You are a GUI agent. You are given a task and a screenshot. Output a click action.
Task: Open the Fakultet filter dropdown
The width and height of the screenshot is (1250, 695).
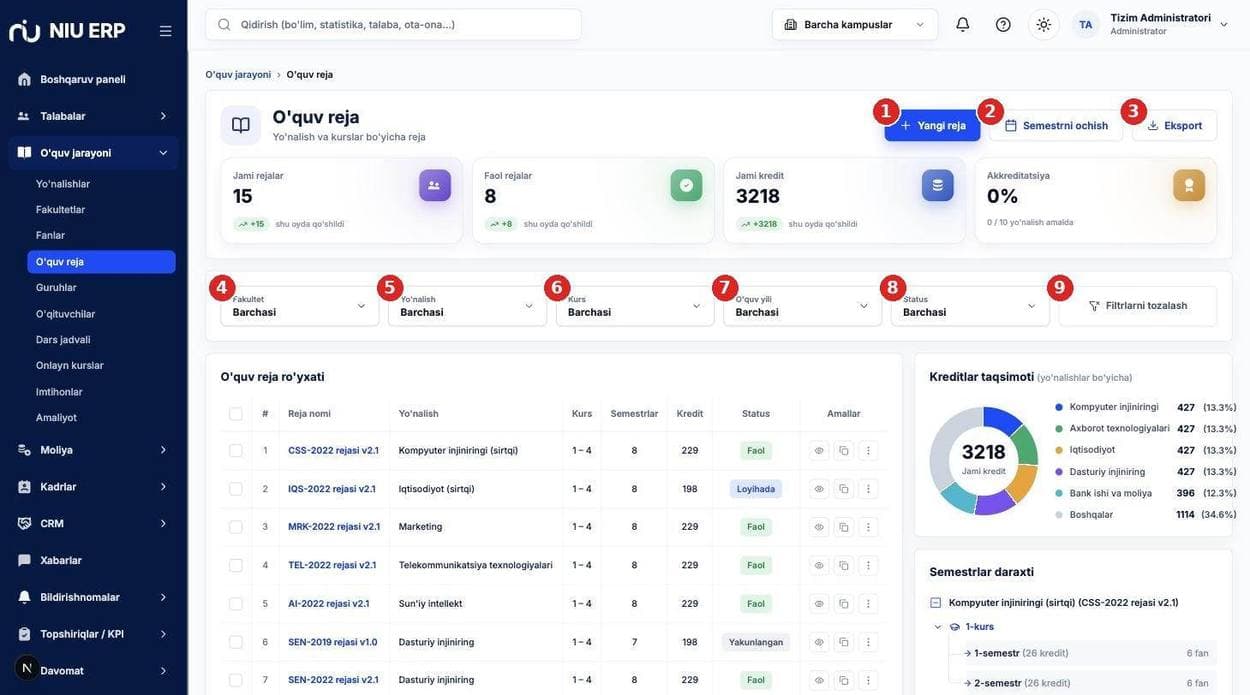[x=300, y=306]
